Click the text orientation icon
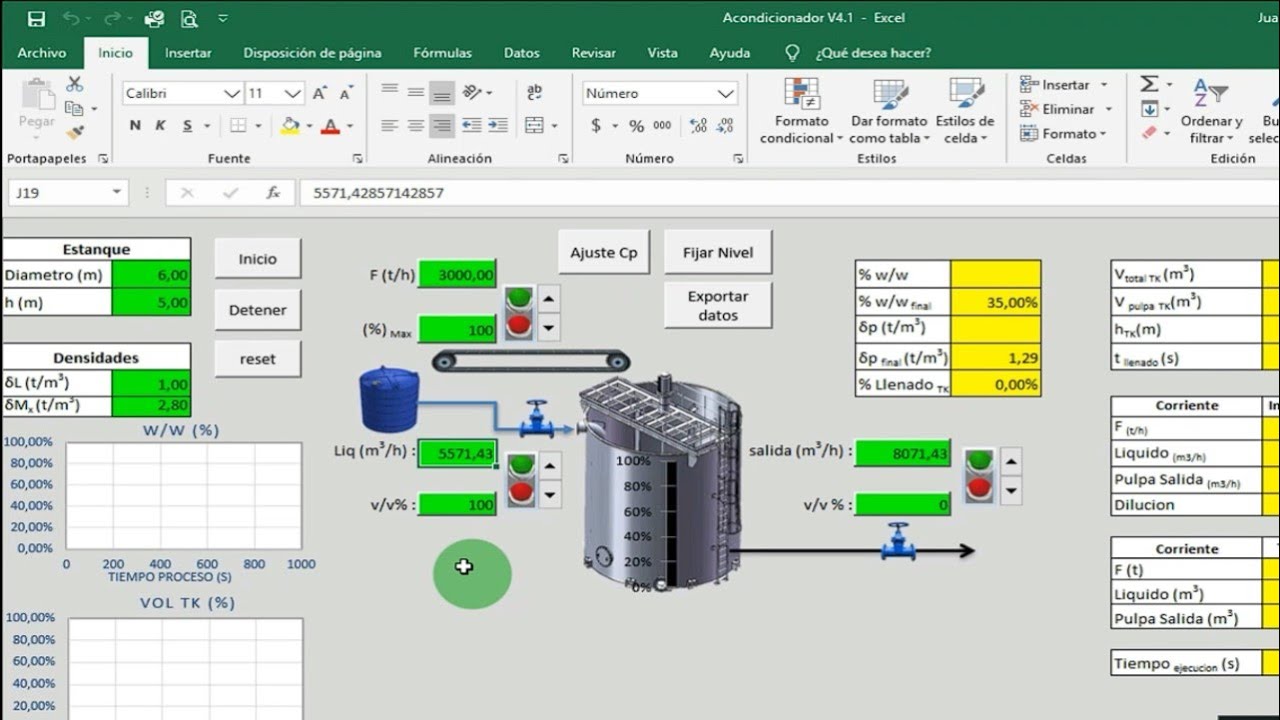 472,93
